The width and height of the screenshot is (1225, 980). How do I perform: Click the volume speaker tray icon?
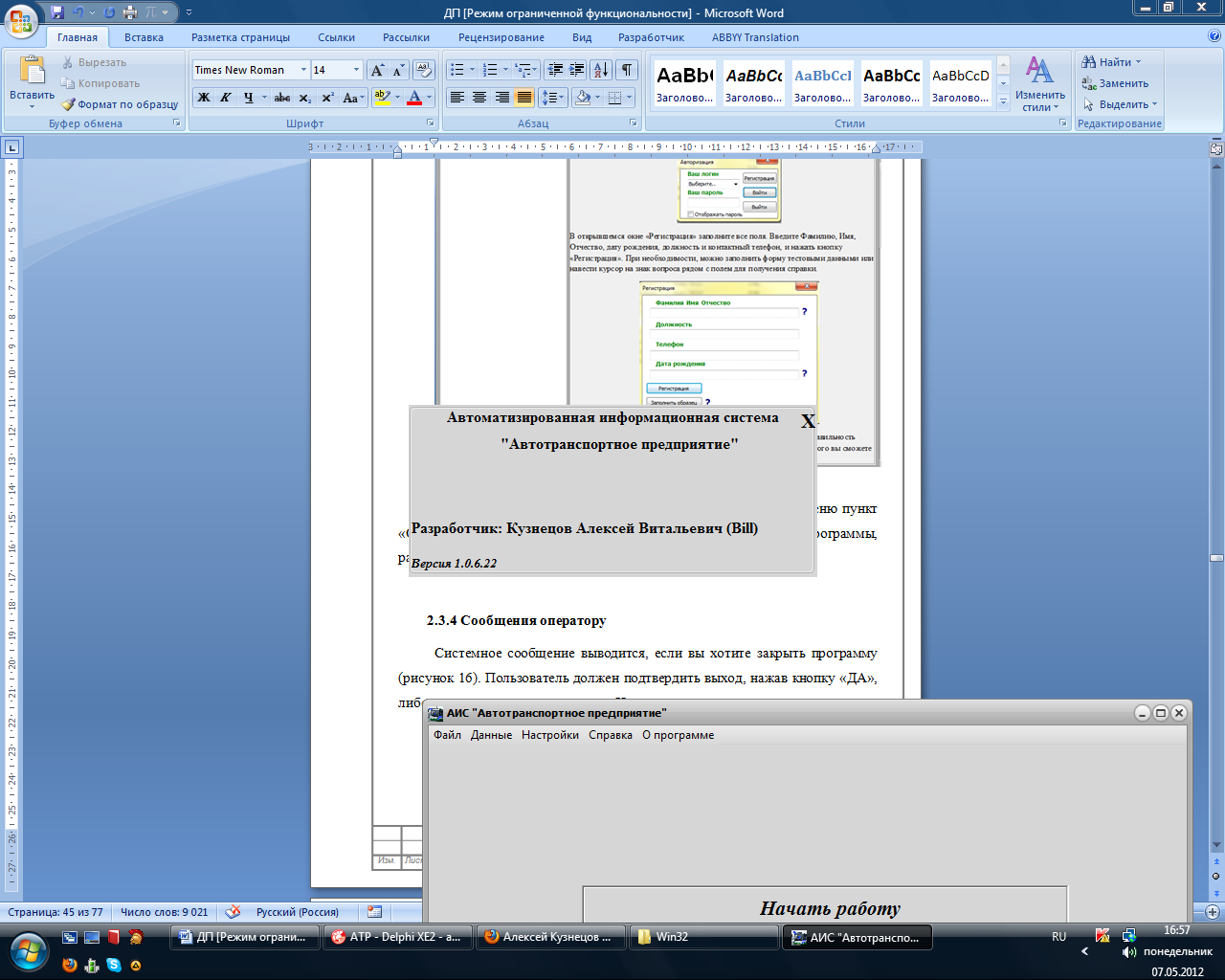click(x=1128, y=952)
